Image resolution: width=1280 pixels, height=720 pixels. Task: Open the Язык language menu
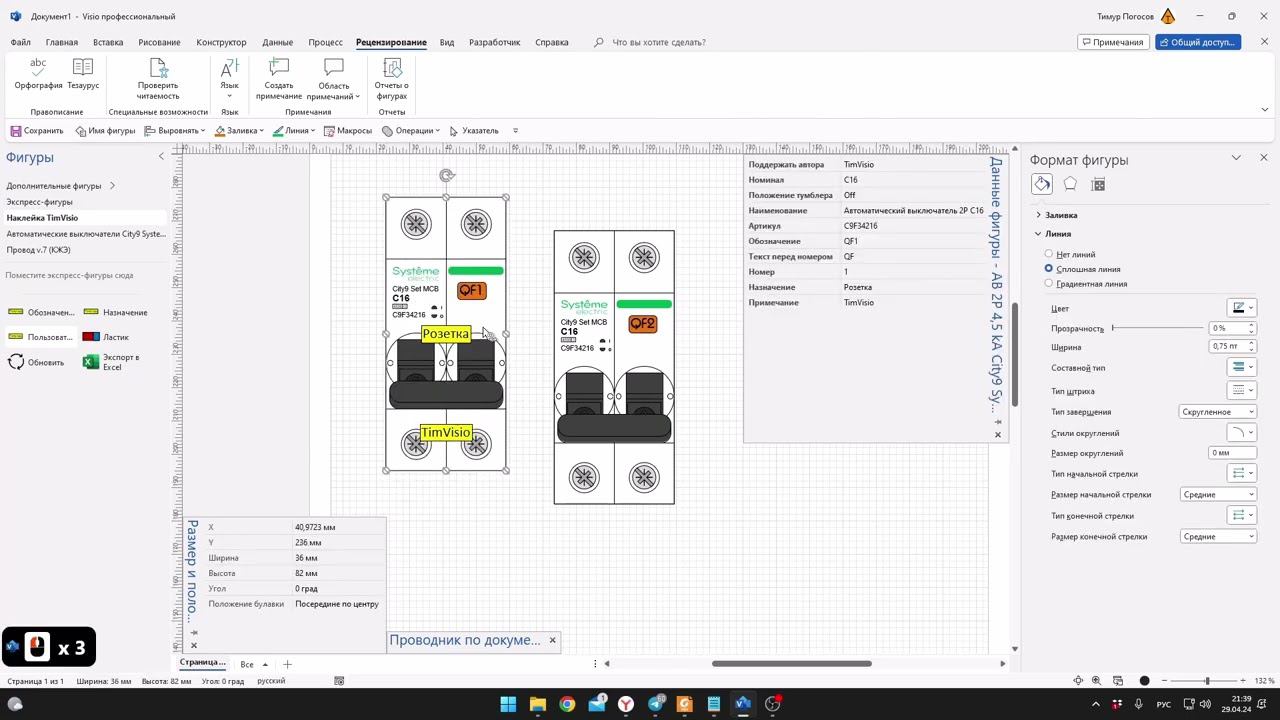(229, 79)
